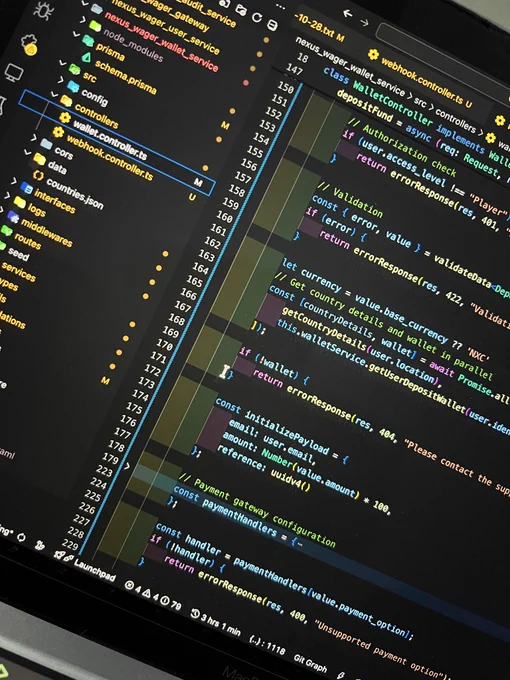510x680 pixels.
Task: Open the Run and Debug bug icon
Action: tap(43, 10)
